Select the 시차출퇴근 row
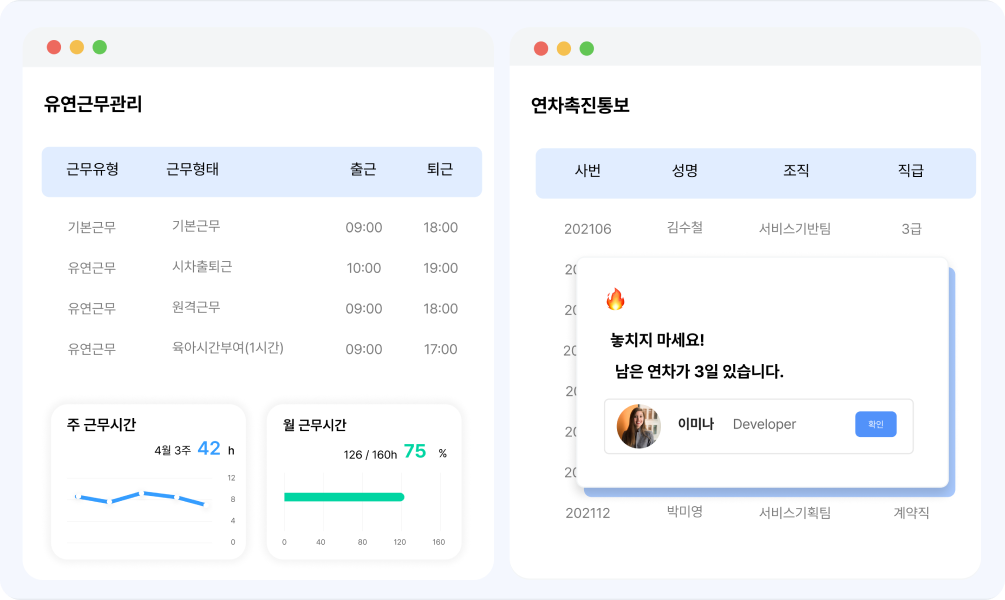This screenshot has height=600, width=1005. (202, 267)
